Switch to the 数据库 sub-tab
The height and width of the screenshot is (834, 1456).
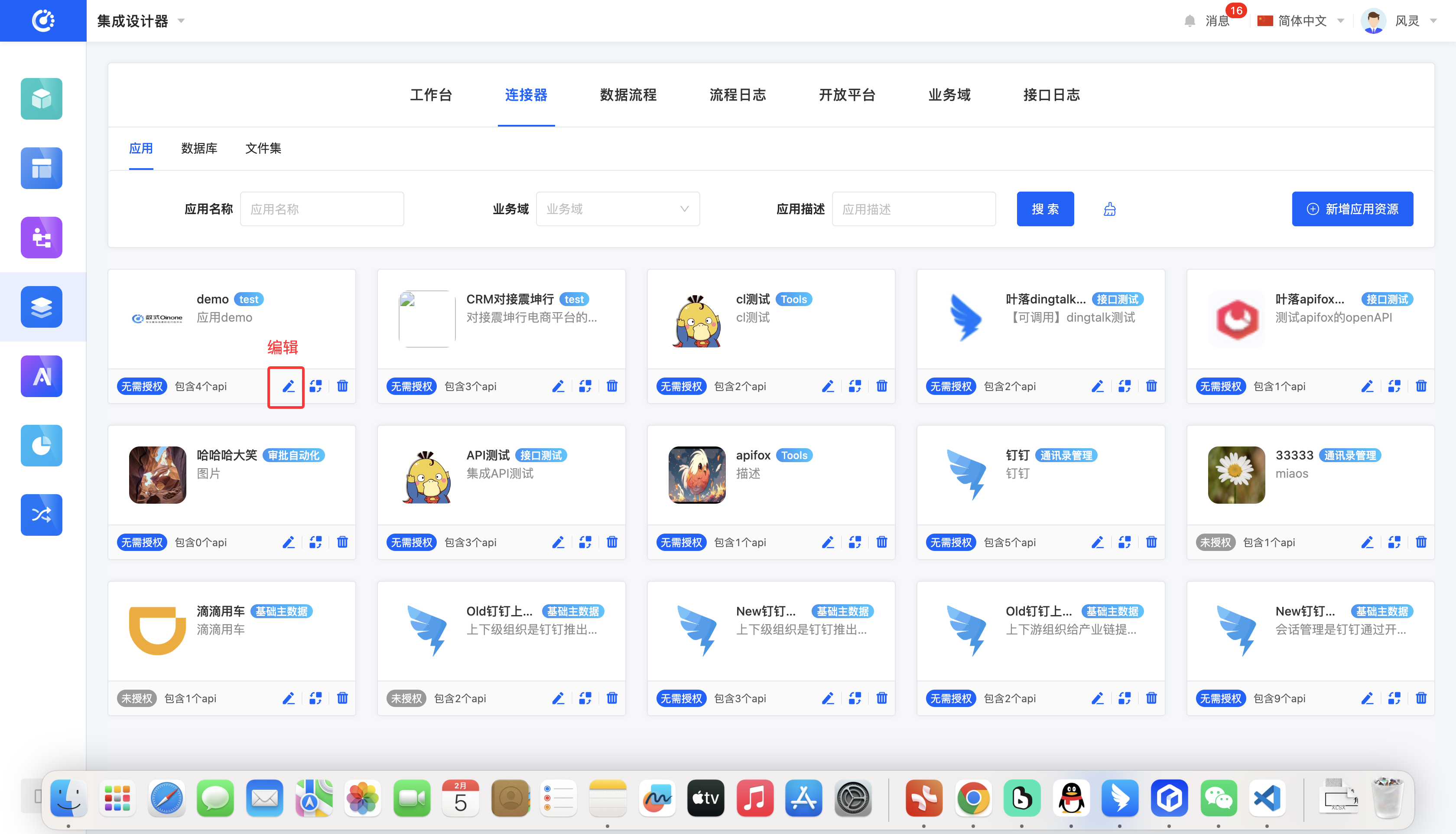click(198, 148)
